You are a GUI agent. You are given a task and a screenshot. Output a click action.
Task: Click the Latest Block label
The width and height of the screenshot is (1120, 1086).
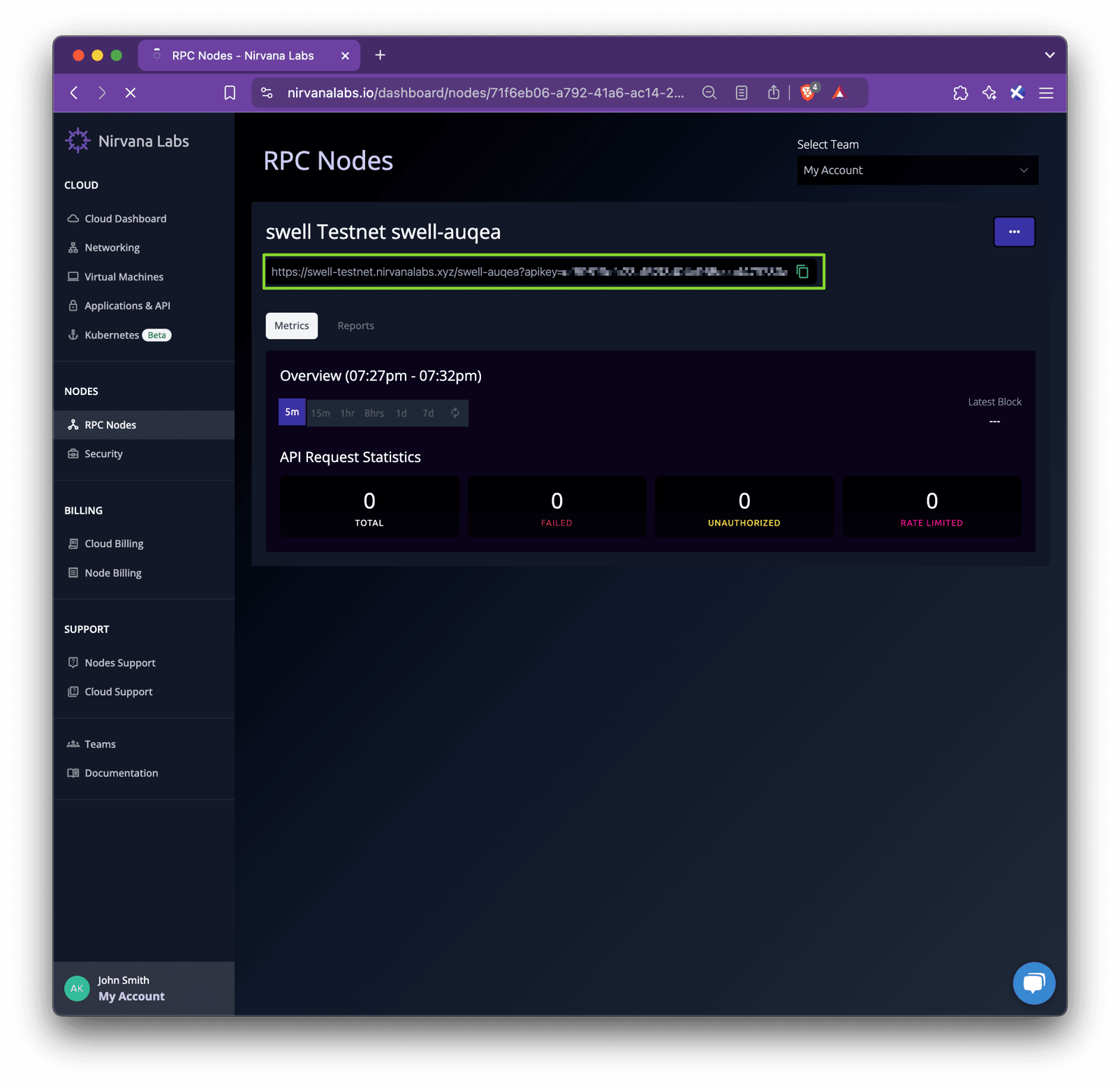(994, 402)
